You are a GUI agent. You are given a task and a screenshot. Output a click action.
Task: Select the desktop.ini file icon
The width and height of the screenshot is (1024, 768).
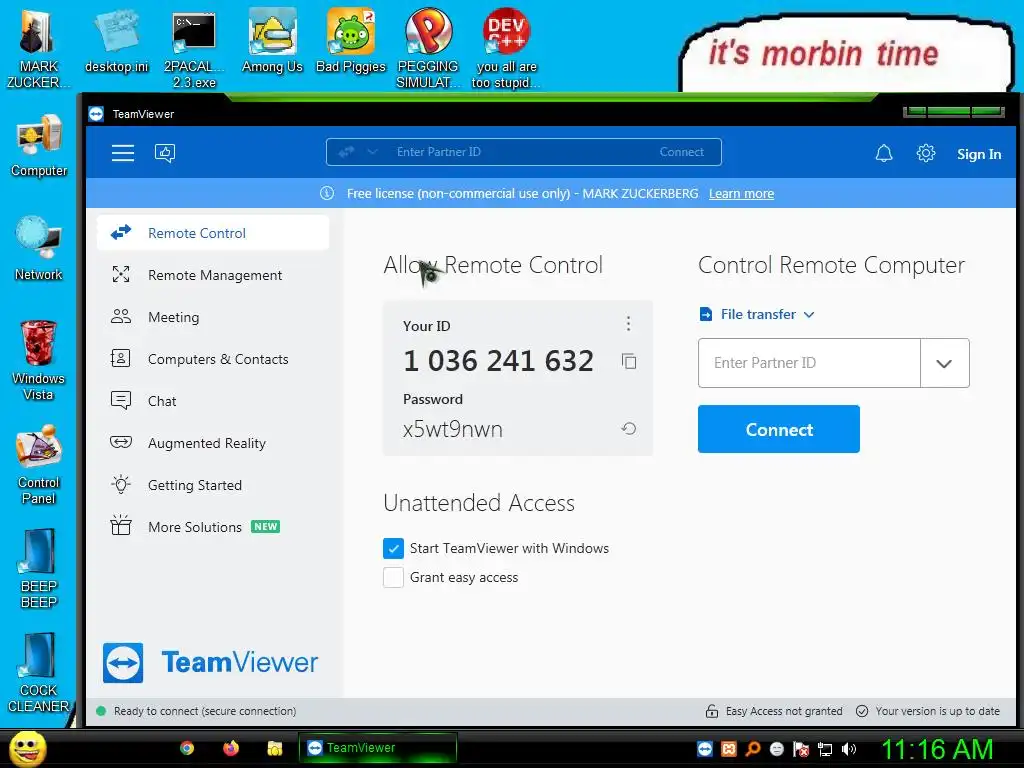(x=117, y=40)
